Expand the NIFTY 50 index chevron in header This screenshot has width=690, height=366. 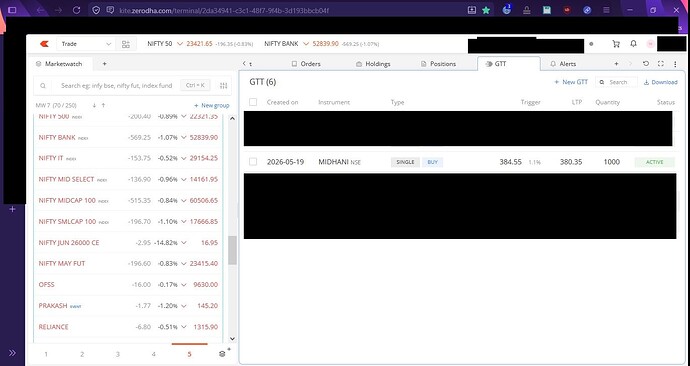[180, 44]
